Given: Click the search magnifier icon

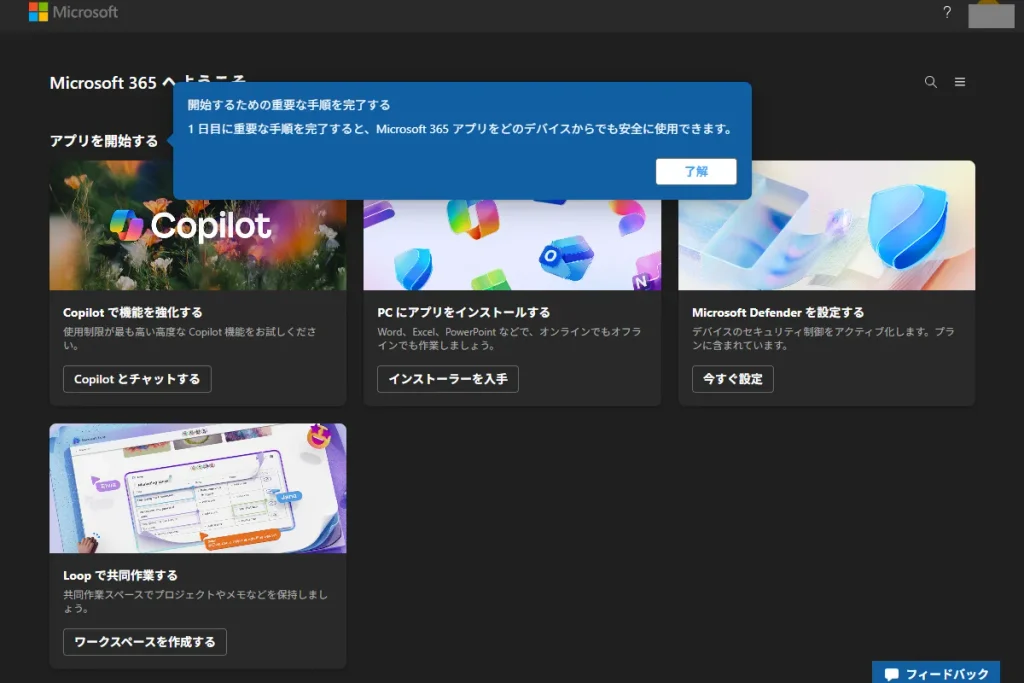Looking at the screenshot, I should pyautogui.click(x=931, y=82).
